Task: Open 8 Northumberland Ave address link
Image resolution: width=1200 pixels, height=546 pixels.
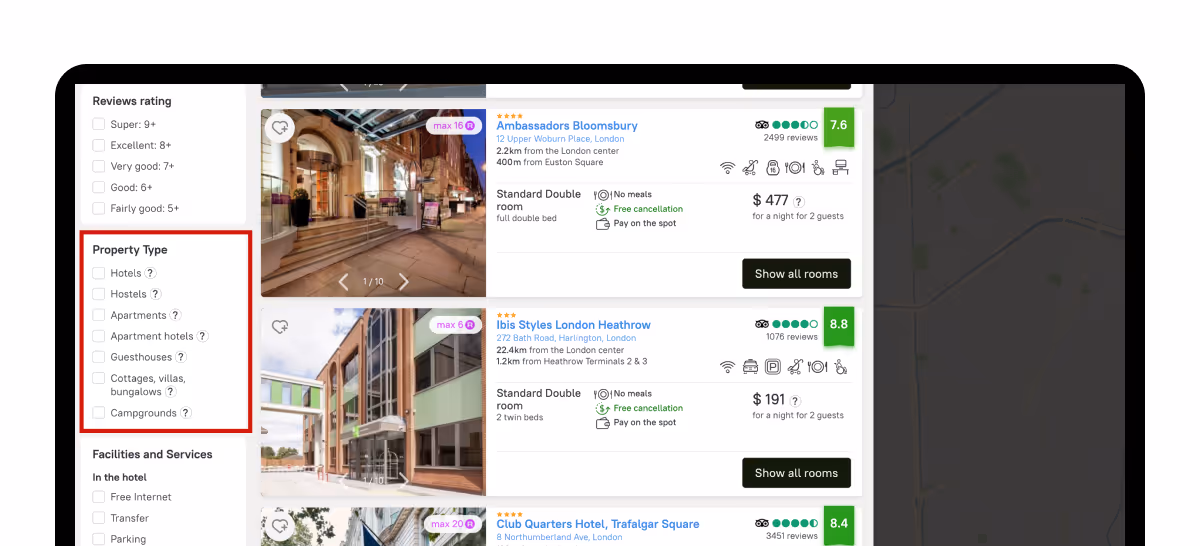Action: [x=559, y=537]
